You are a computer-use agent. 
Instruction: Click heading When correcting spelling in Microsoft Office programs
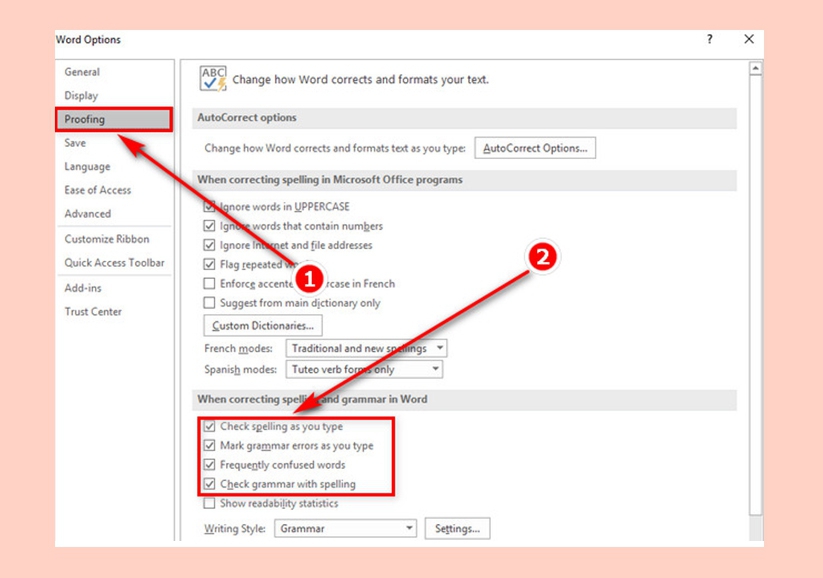(x=330, y=180)
